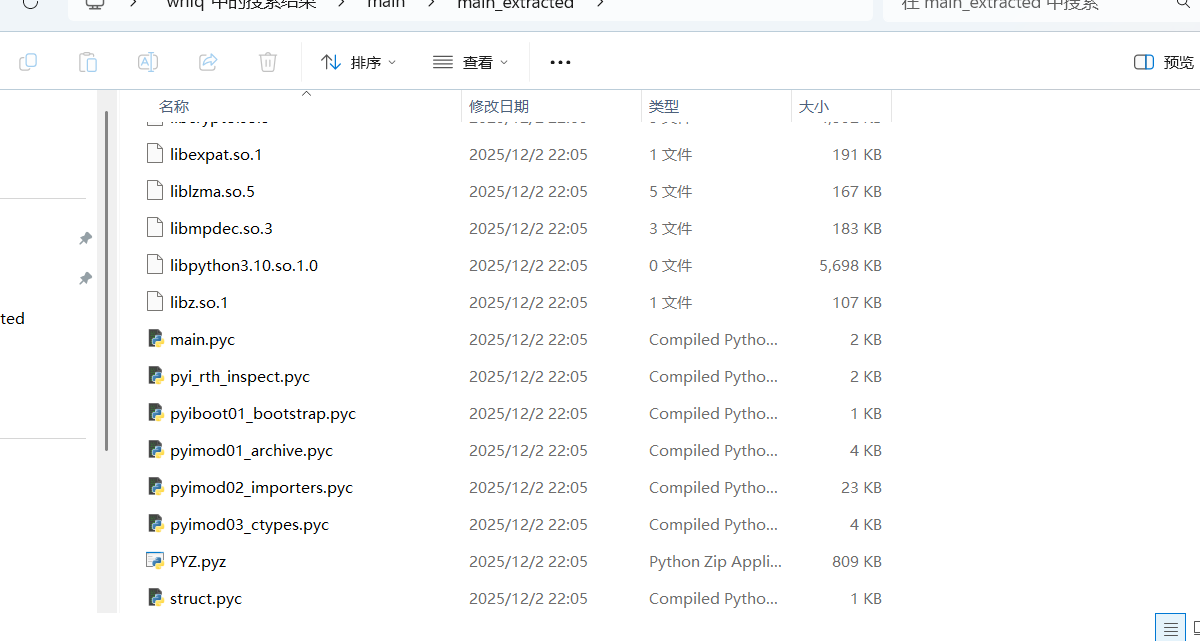Select the pyimod02_importers.pyc Python icon

point(155,487)
